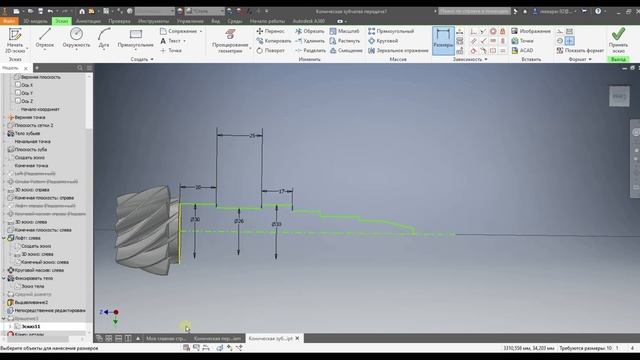Viewport: 640px width, 360px height.
Task: Click Показать формат in Format panel
Action: [x=580, y=51]
